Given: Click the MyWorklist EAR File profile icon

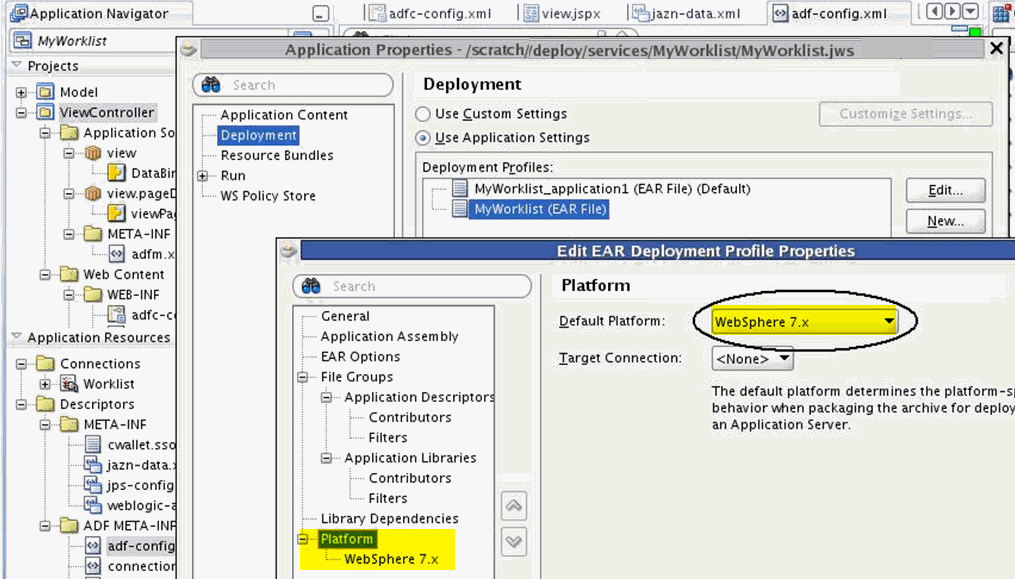Looking at the screenshot, I should 460,209.
